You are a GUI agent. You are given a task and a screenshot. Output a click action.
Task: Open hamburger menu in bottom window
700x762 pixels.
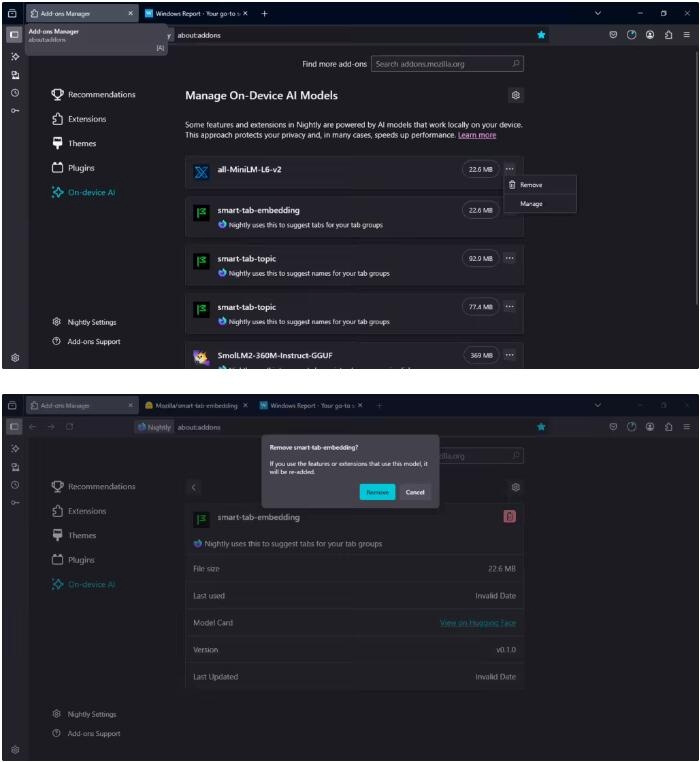coord(686,427)
